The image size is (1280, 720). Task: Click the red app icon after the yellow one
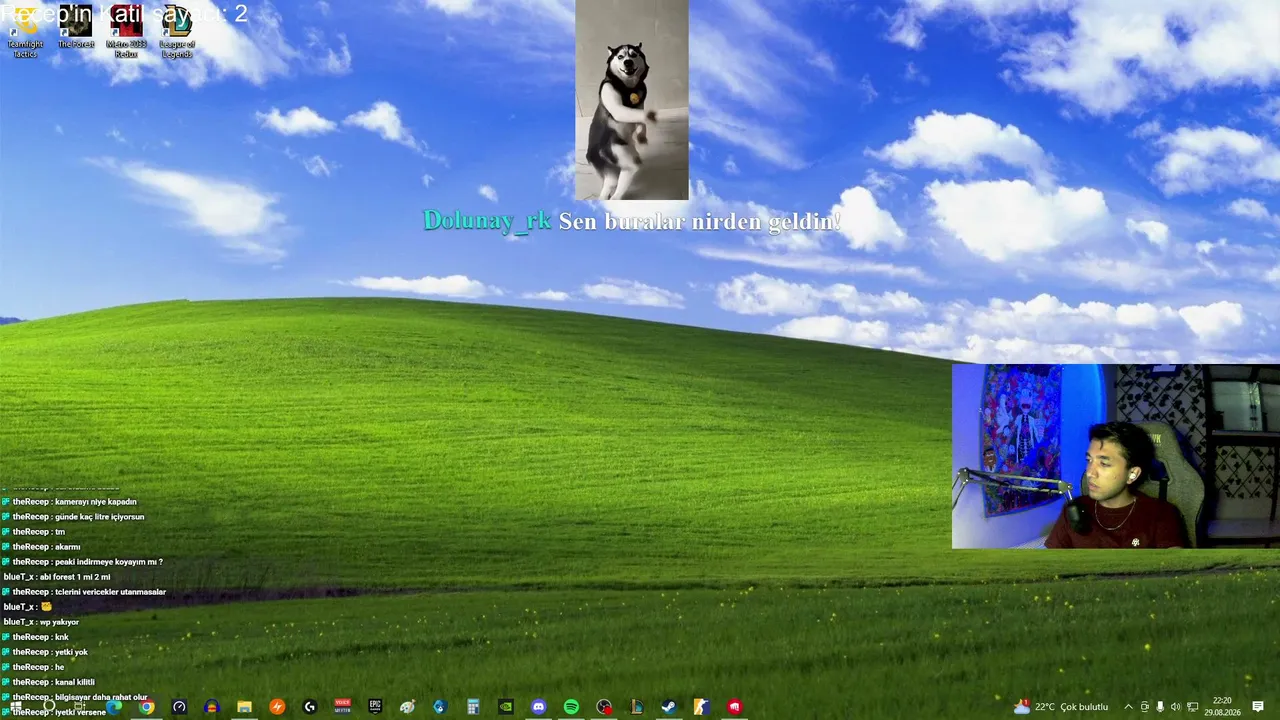click(735, 707)
